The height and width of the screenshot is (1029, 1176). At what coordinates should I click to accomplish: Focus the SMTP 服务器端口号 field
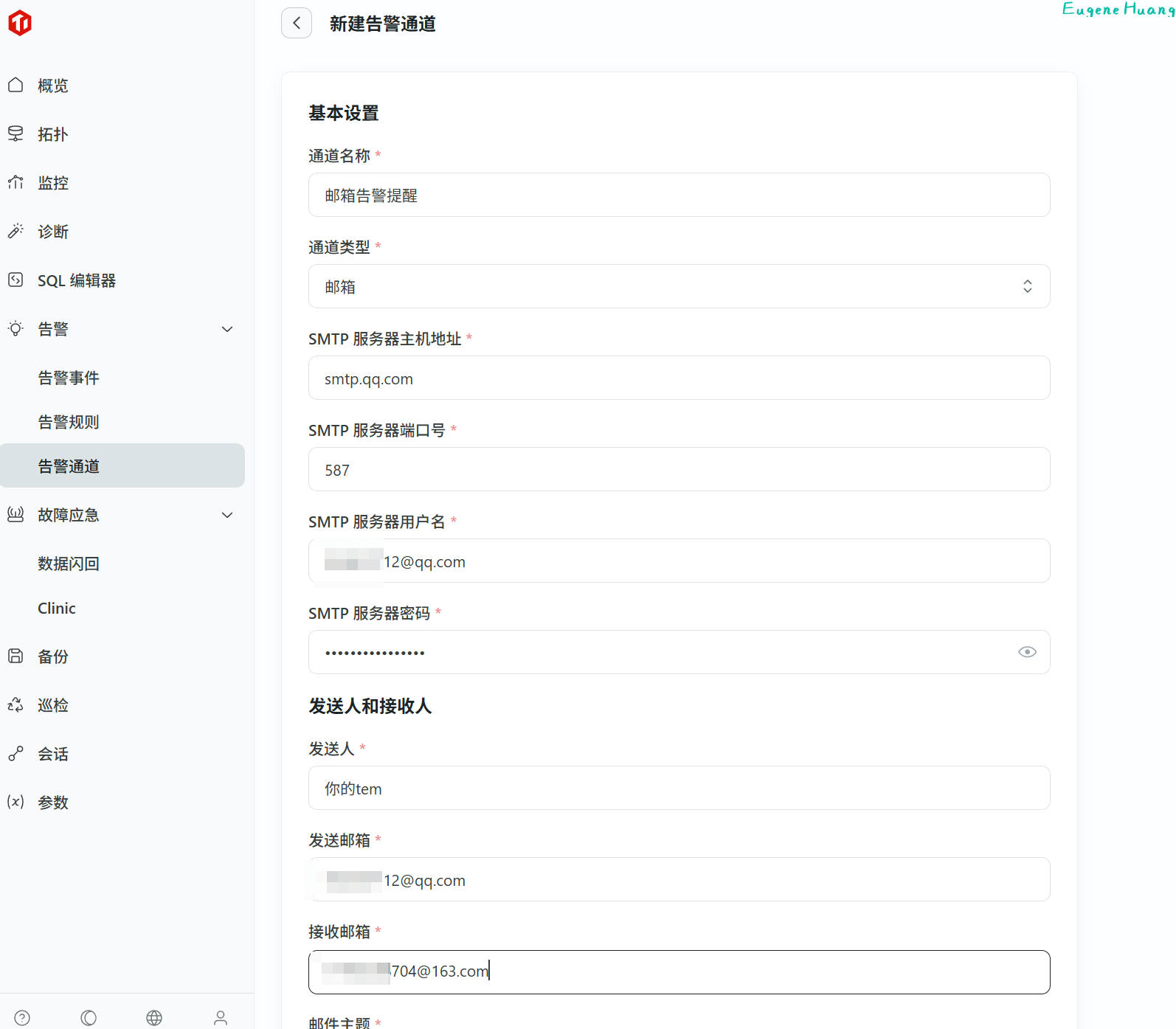[x=679, y=470]
